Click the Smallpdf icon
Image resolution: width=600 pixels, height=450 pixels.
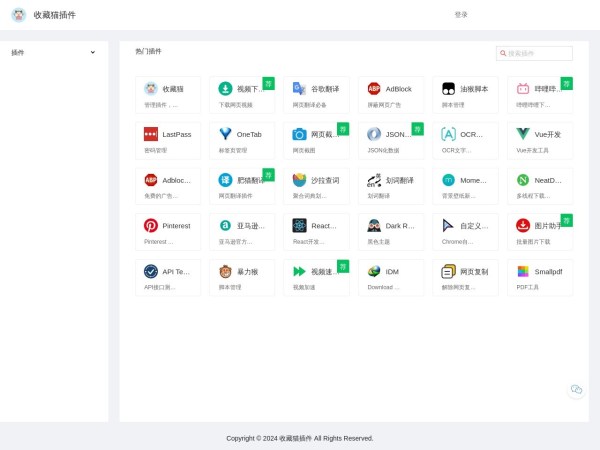[x=523, y=271]
